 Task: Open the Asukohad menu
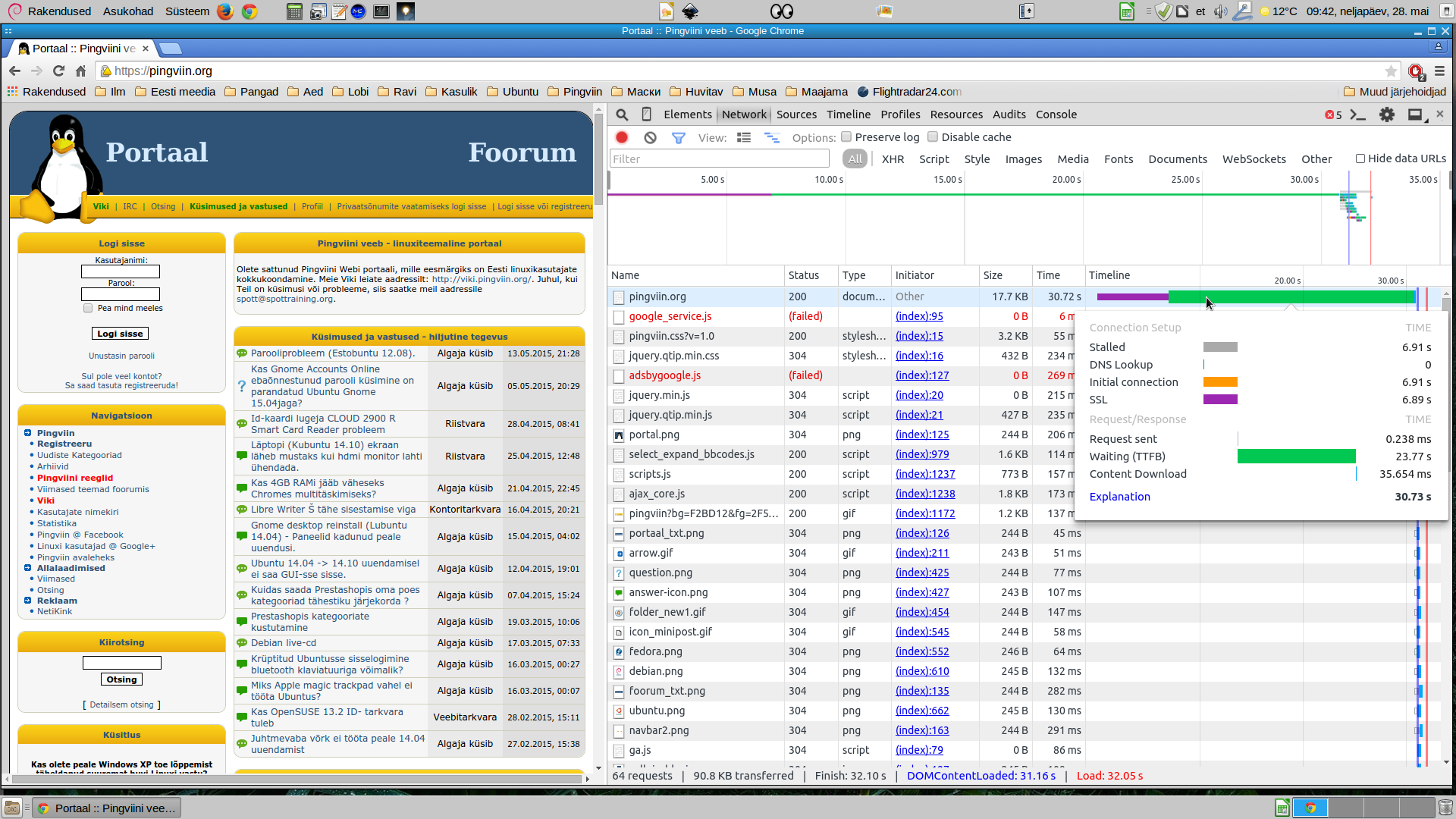coord(128,11)
